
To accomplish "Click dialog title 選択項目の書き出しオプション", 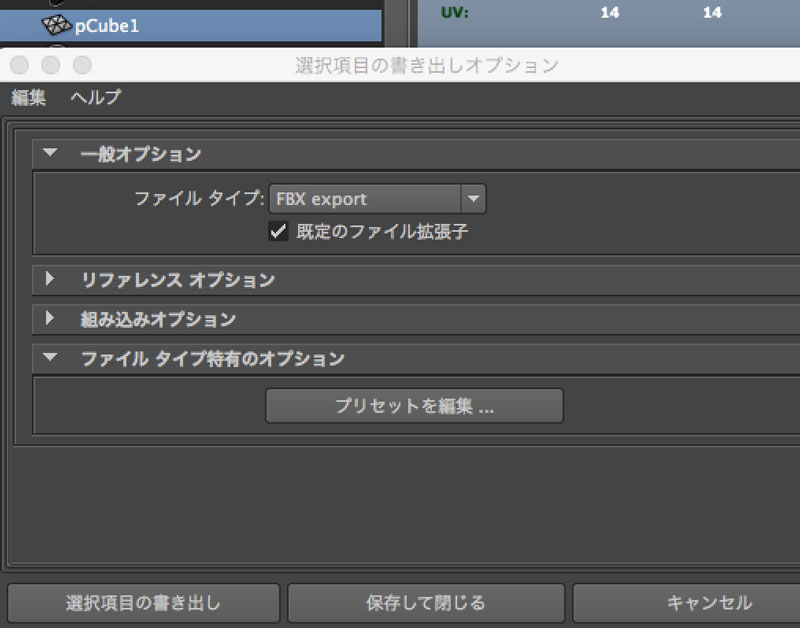I will pyautogui.click(x=427, y=65).
